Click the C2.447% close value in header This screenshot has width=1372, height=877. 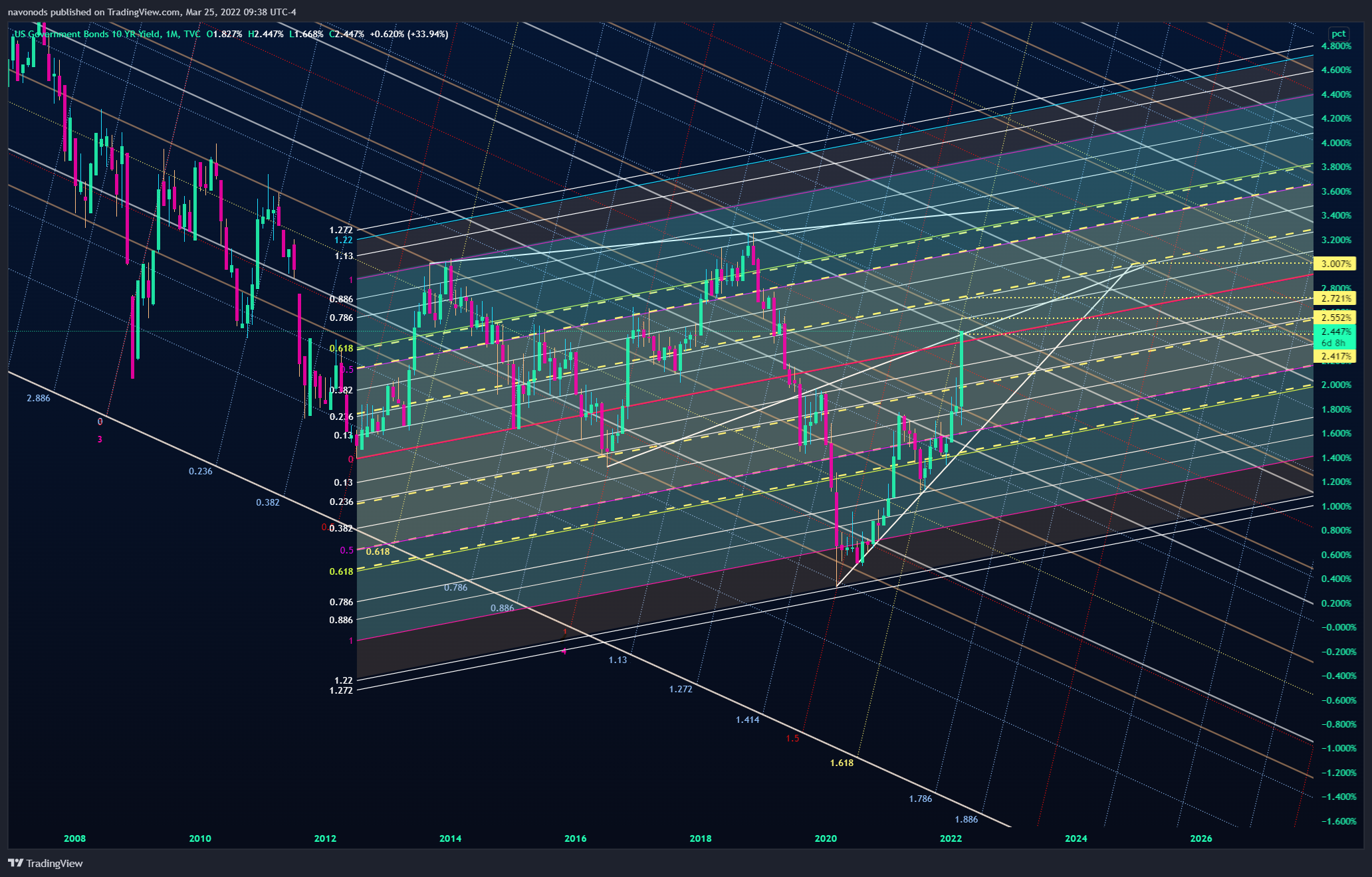[347, 34]
